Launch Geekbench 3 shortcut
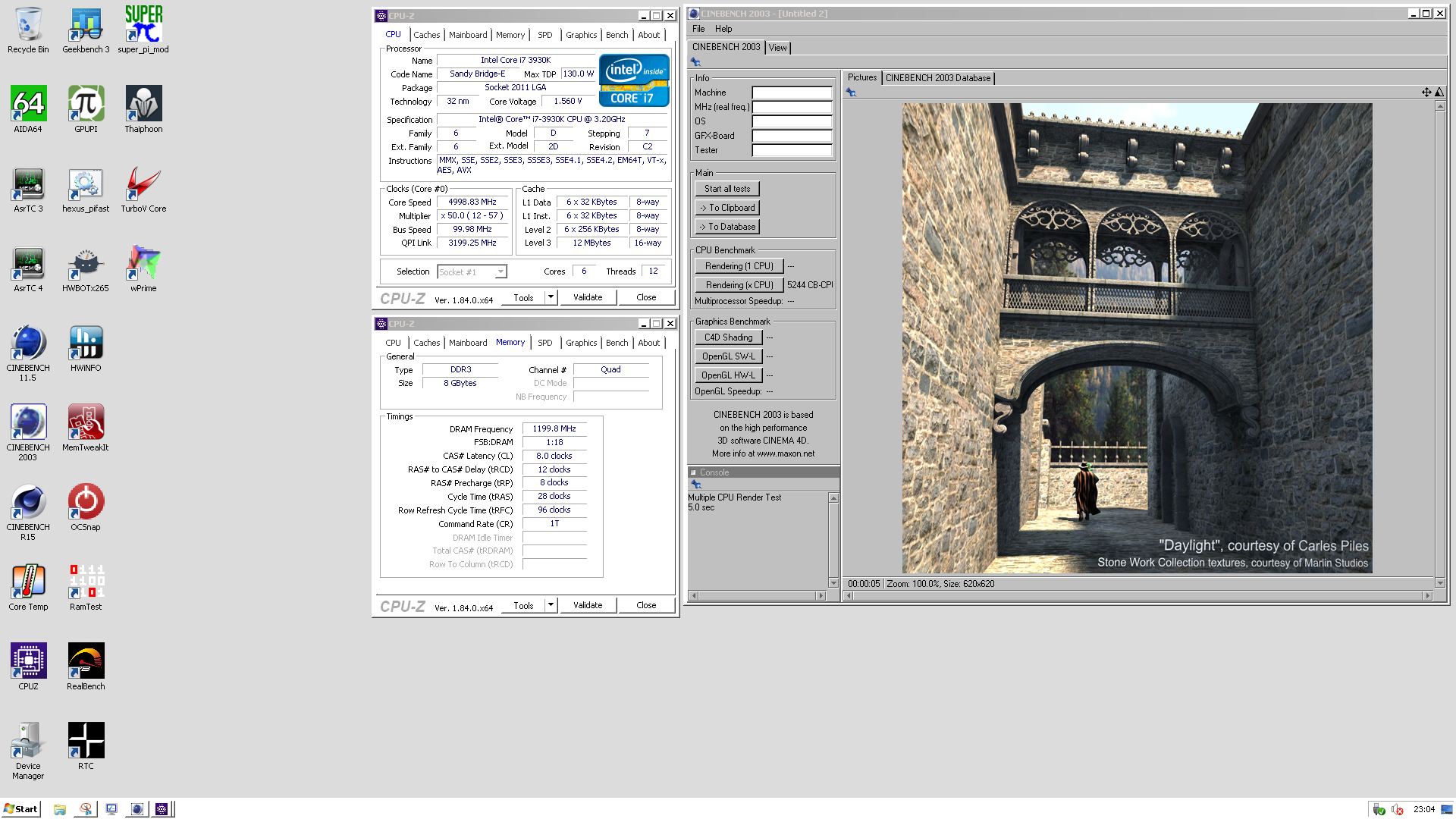Image resolution: width=1456 pixels, height=819 pixels. click(x=86, y=30)
